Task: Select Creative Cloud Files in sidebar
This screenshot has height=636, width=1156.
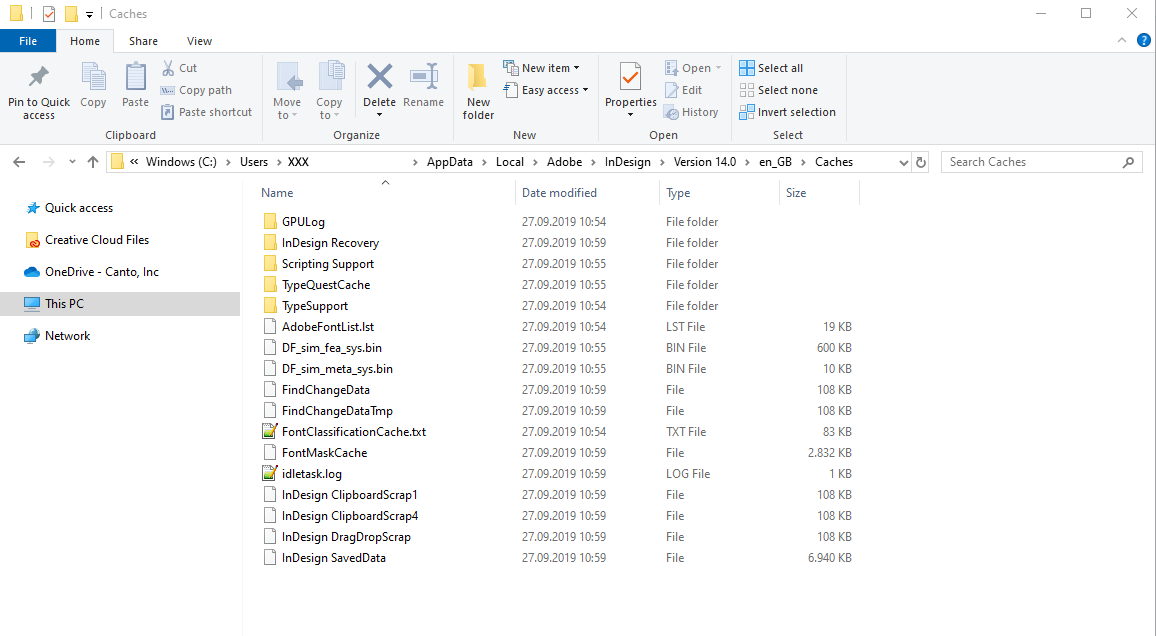Action: 87,240
